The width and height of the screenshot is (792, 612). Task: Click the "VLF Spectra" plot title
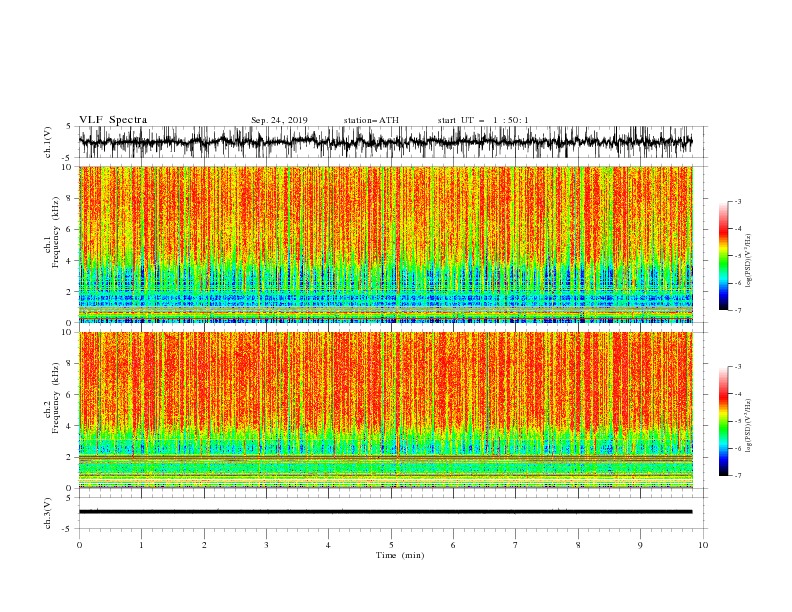click(x=113, y=120)
